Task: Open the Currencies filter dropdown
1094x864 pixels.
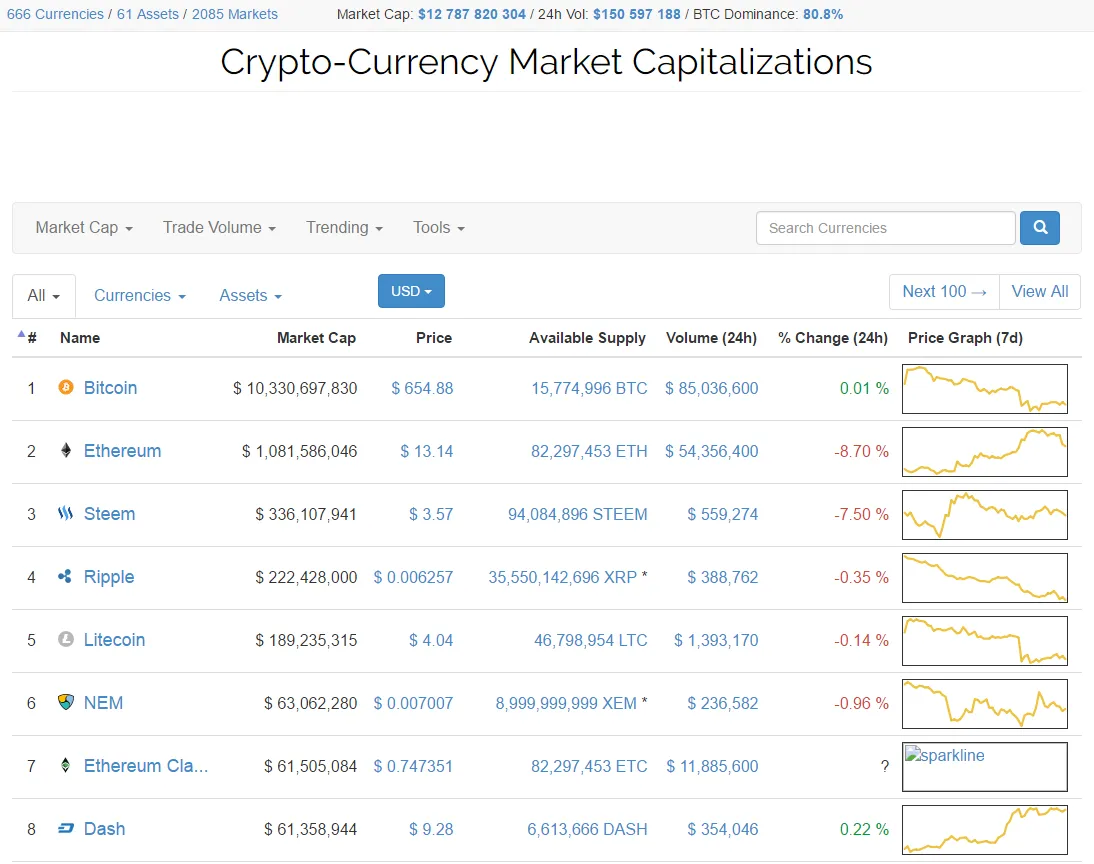Action: tap(140, 295)
